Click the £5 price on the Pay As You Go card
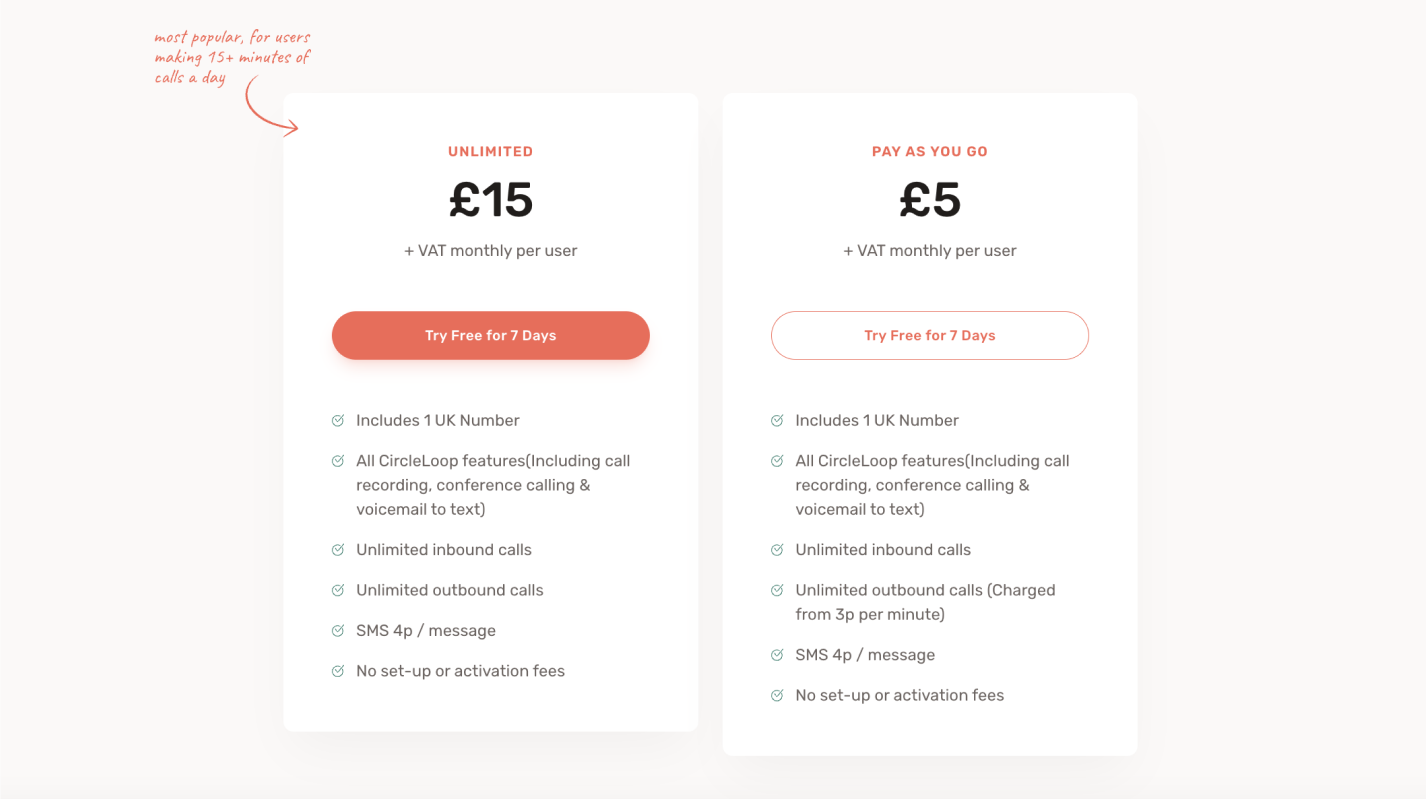This screenshot has height=799, width=1426. (929, 200)
